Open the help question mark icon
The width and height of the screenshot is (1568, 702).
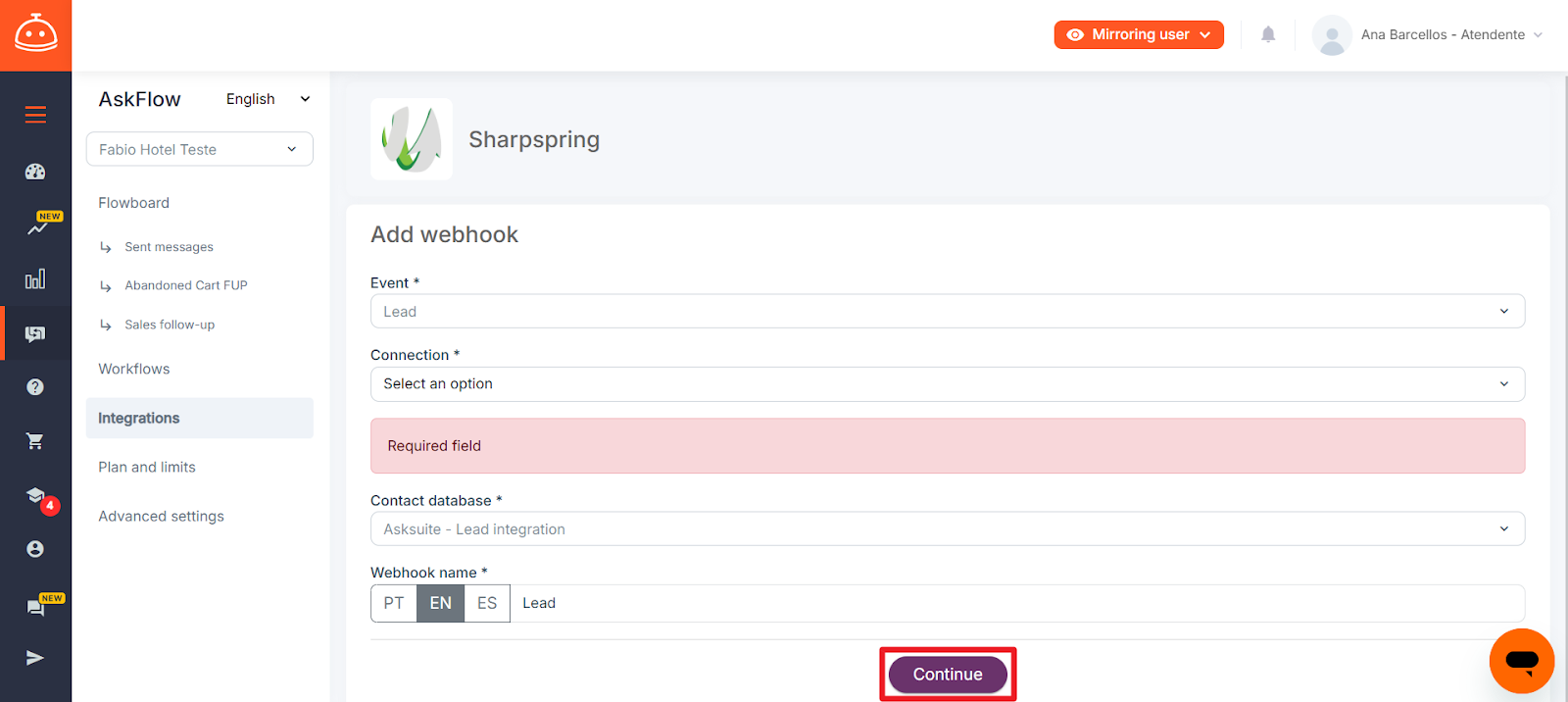tap(35, 387)
